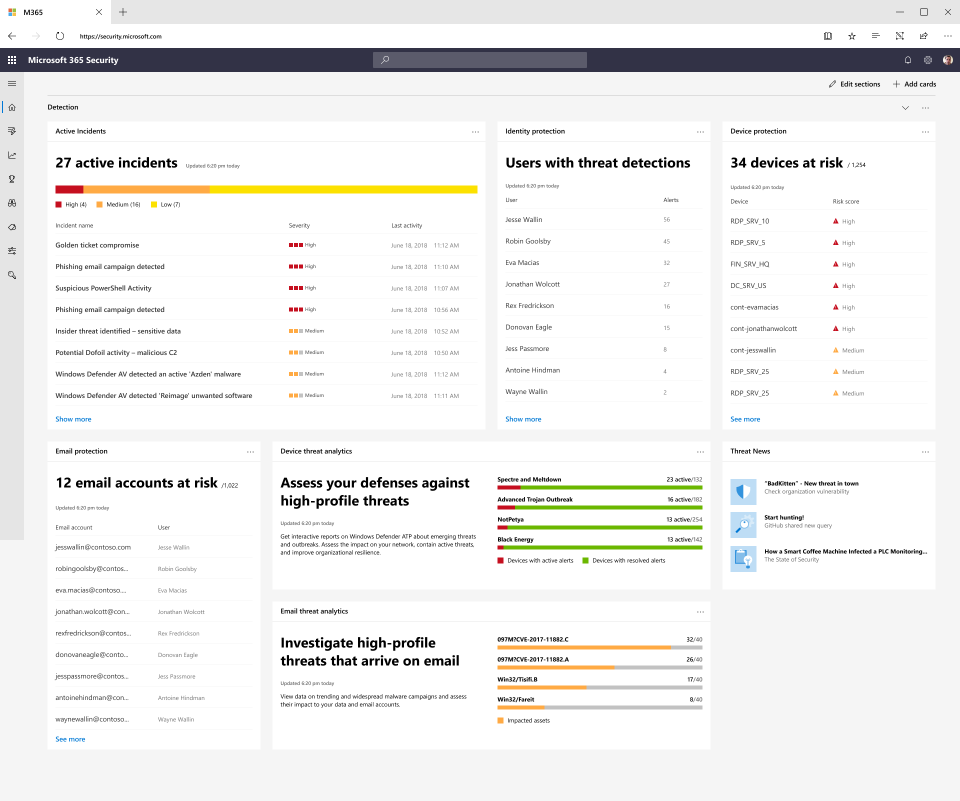
Task: Show more active incidents
Action: [73, 419]
